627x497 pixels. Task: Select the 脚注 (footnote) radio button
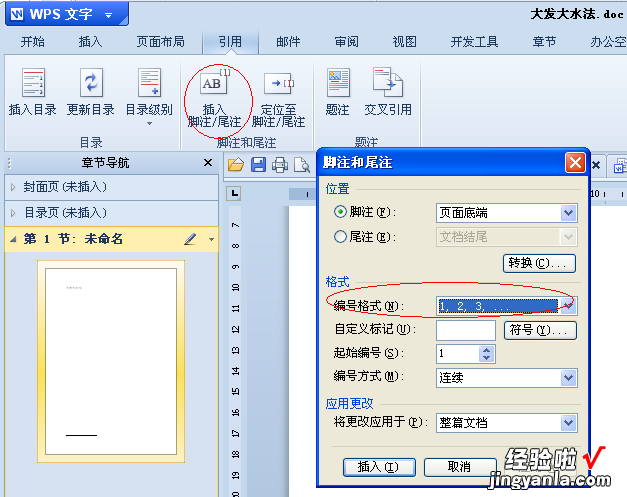(x=340, y=212)
